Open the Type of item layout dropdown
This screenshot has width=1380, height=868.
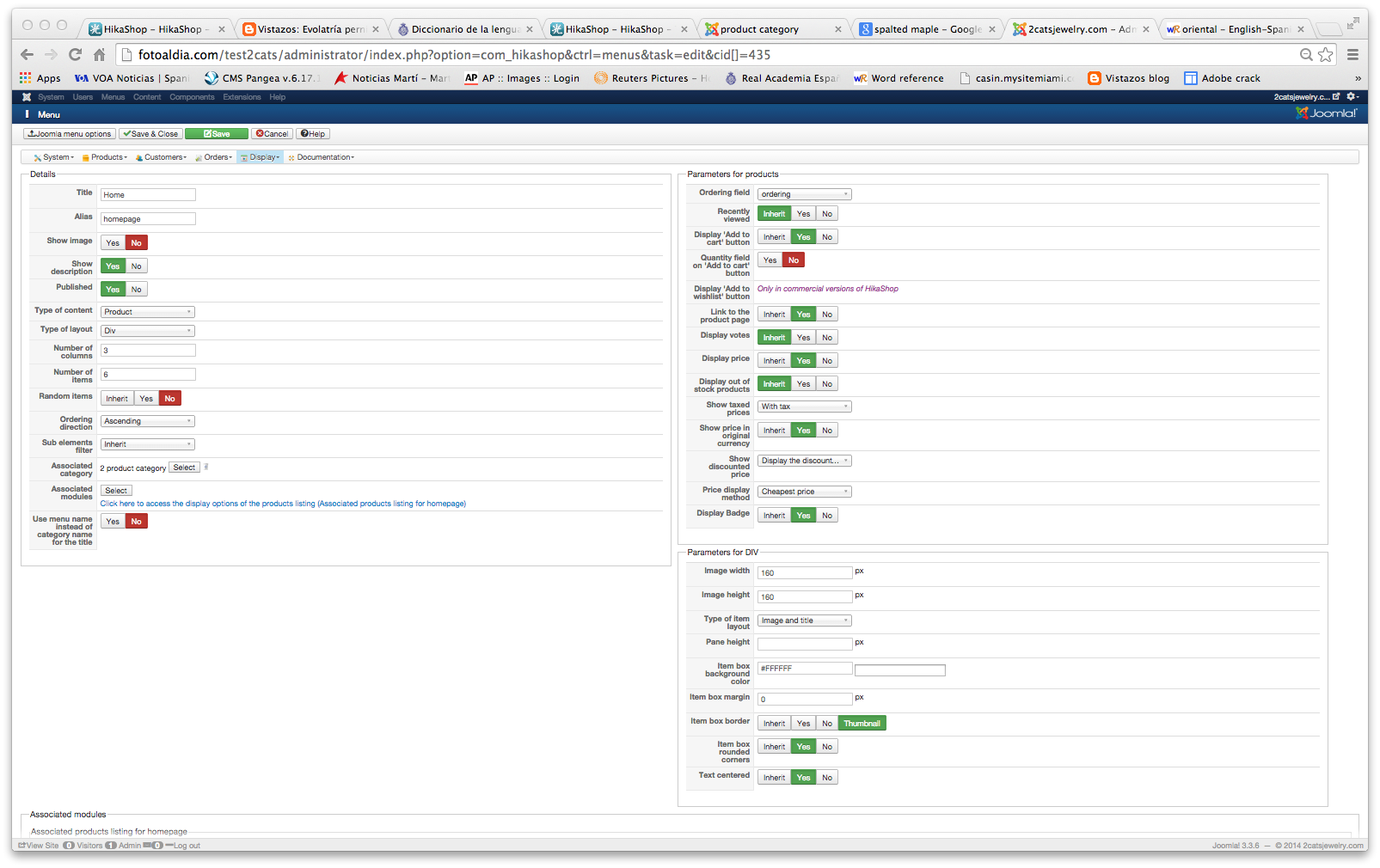(x=805, y=620)
